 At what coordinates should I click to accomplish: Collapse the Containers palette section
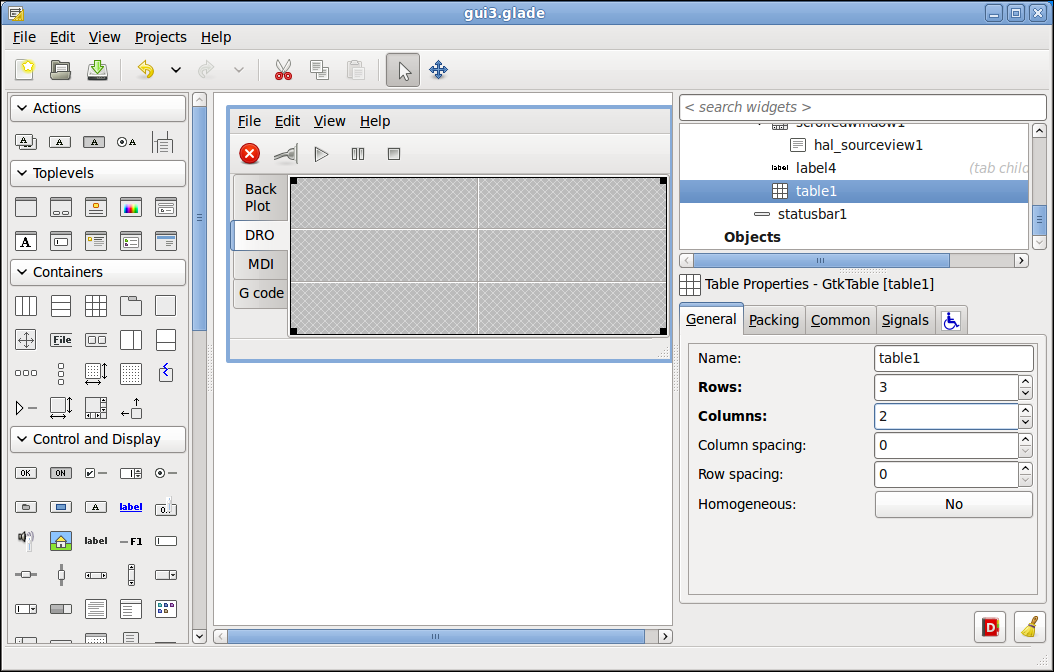(98, 272)
